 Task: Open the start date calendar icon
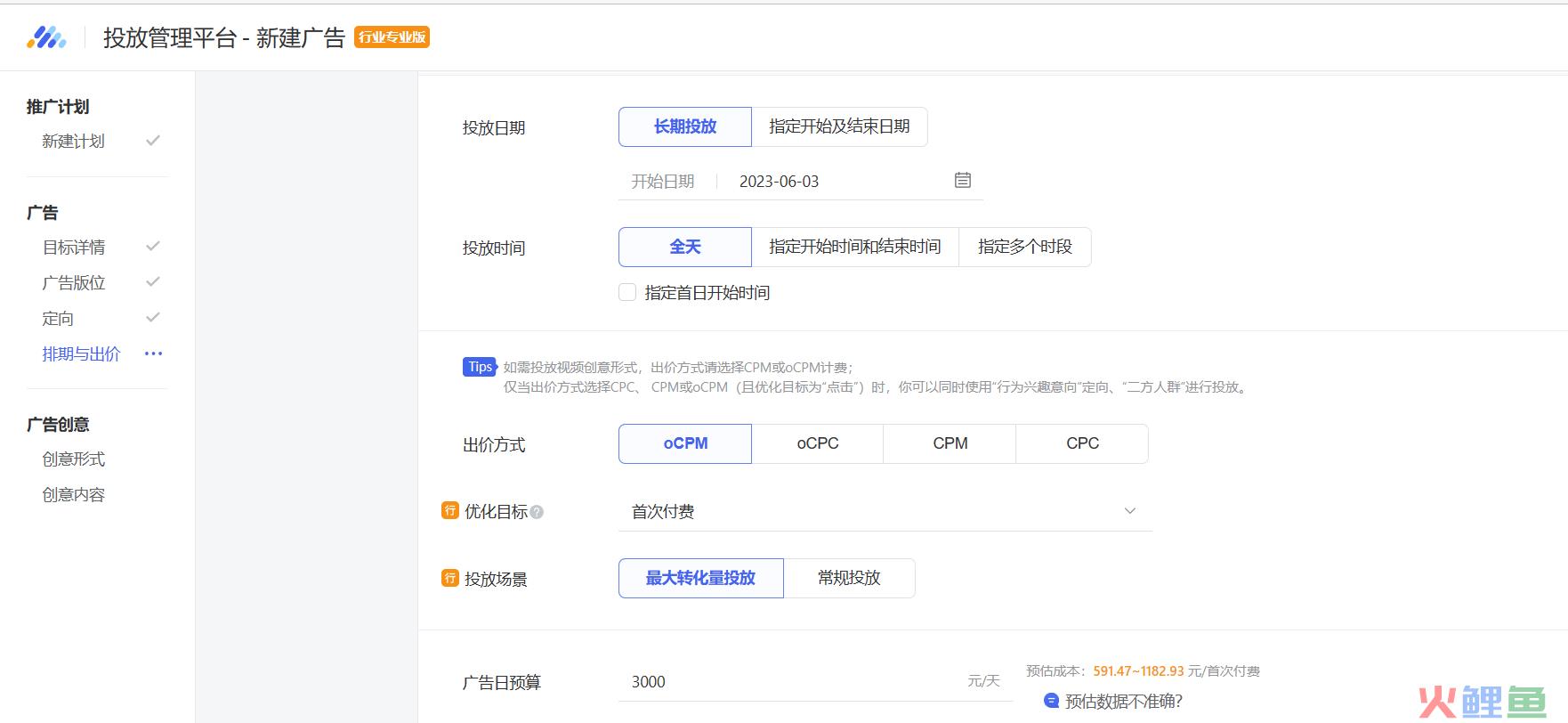click(962, 181)
